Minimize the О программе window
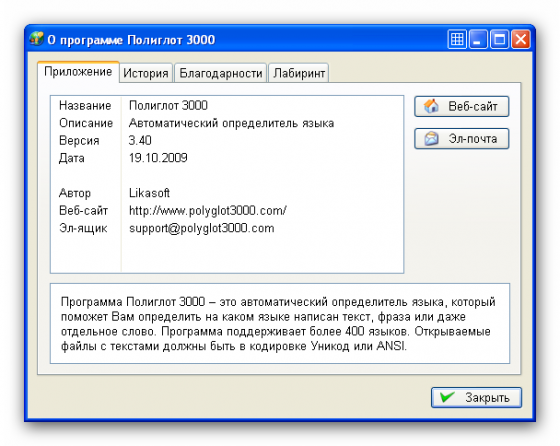The width and height of the screenshot is (560, 446). 478,39
